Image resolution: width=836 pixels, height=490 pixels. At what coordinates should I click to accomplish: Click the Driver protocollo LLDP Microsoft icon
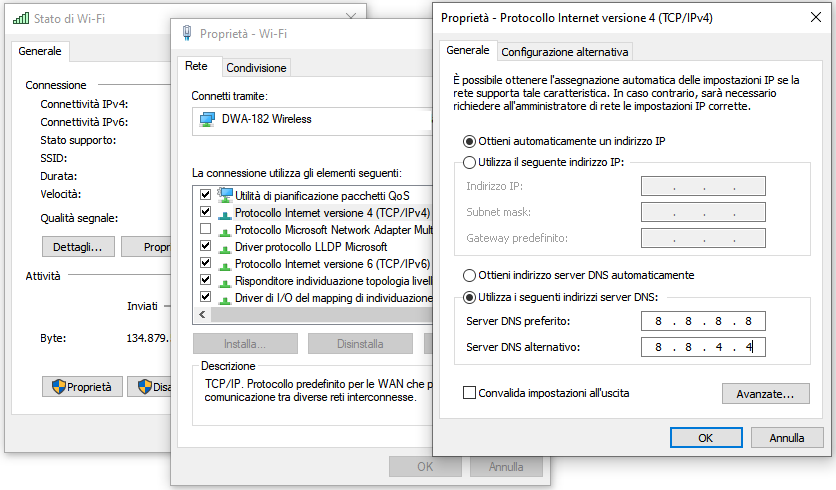tap(225, 247)
